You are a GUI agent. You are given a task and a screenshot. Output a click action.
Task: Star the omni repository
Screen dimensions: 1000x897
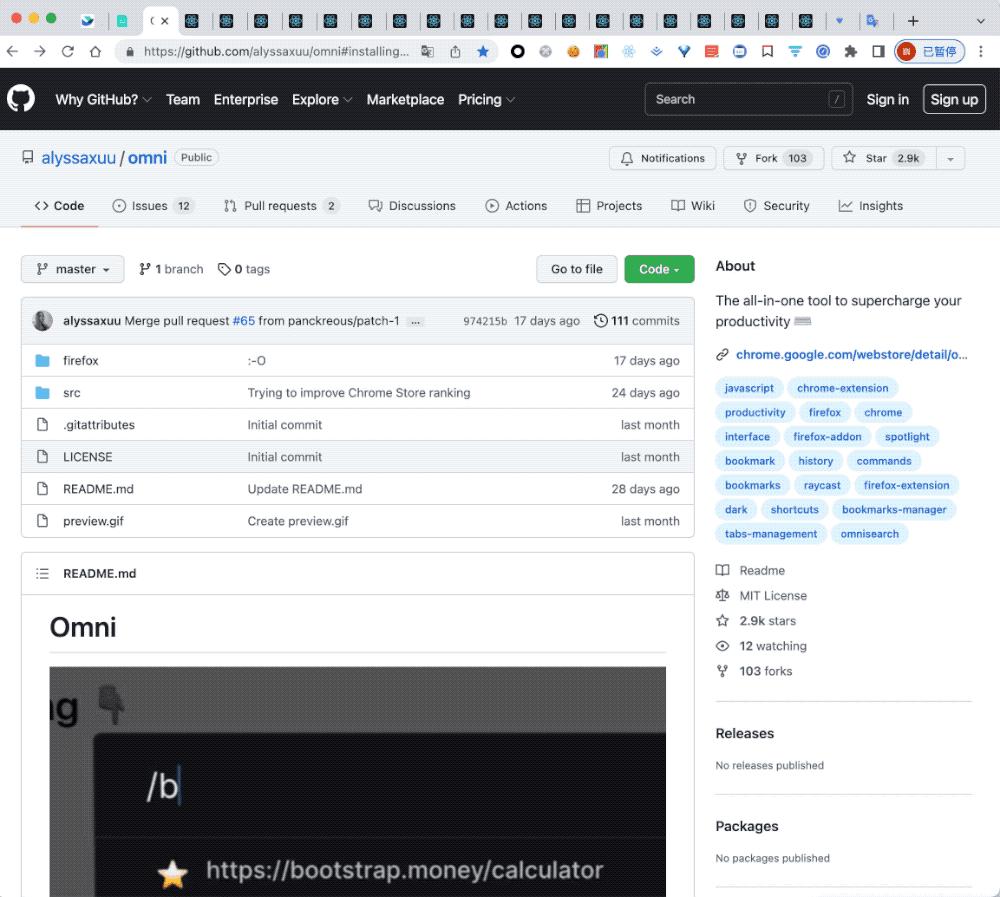883,158
